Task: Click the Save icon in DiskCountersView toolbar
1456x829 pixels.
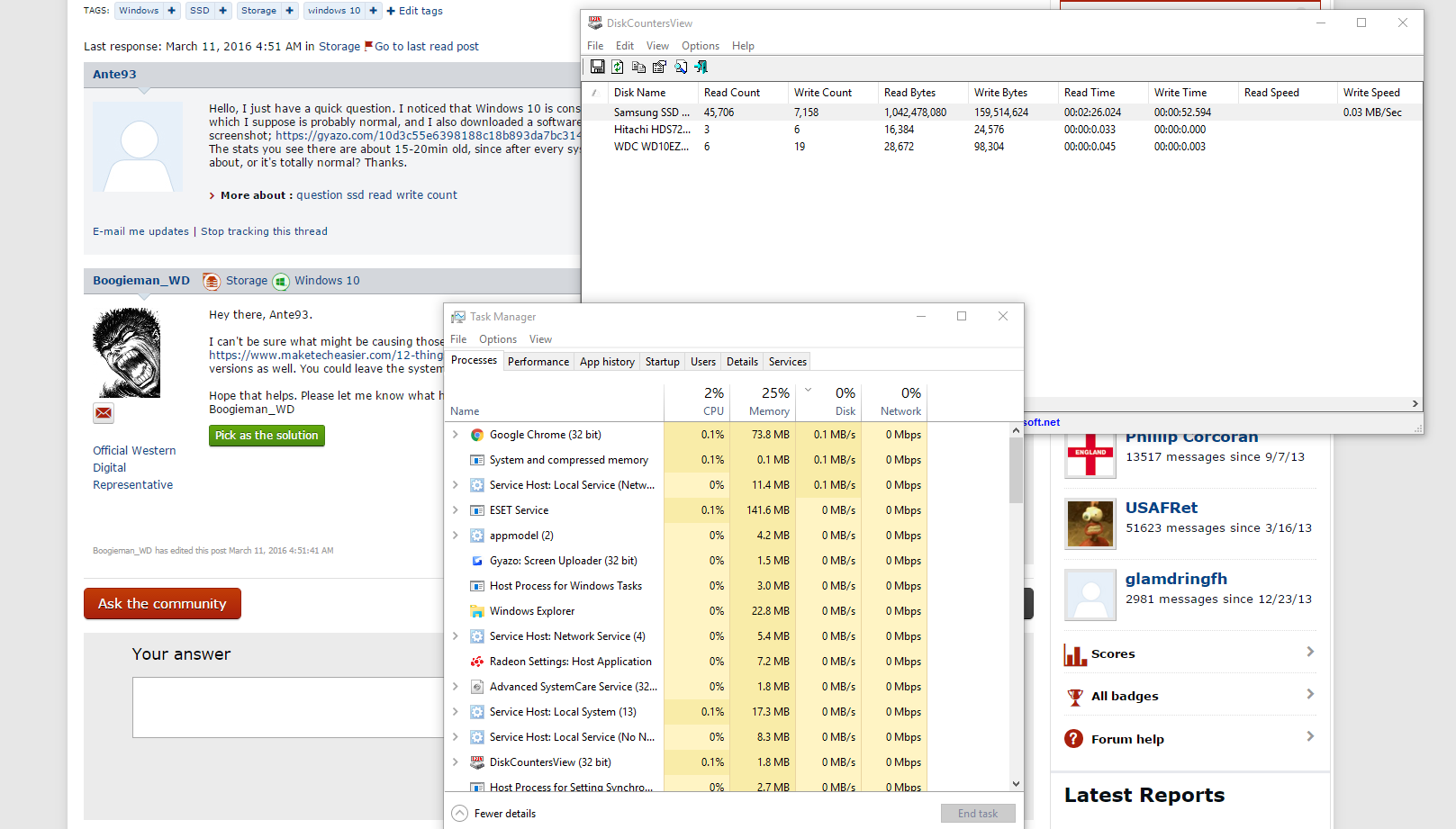Action: [x=597, y=67]
